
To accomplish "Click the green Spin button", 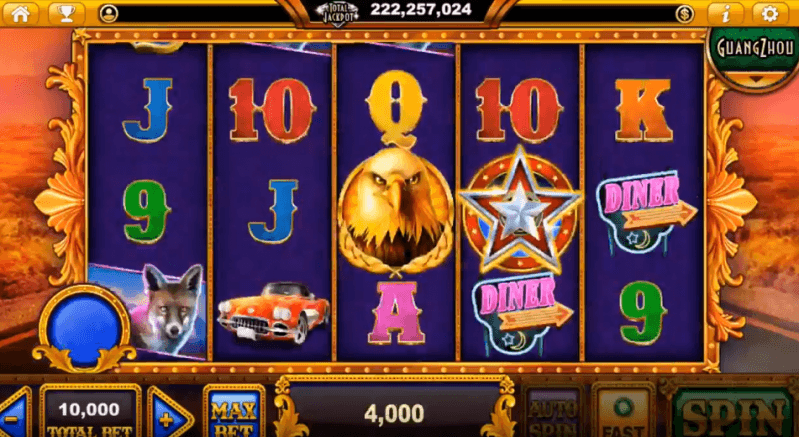I will tap(734, 413).
